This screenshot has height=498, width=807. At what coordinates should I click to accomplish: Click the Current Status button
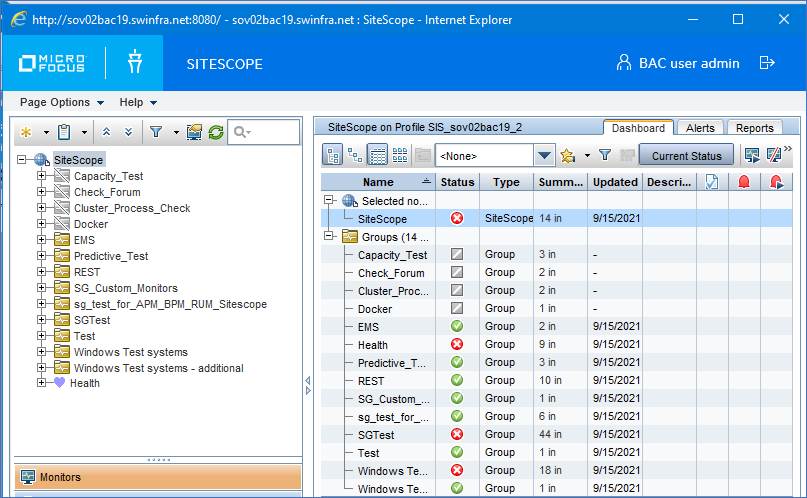click(686, 156)
